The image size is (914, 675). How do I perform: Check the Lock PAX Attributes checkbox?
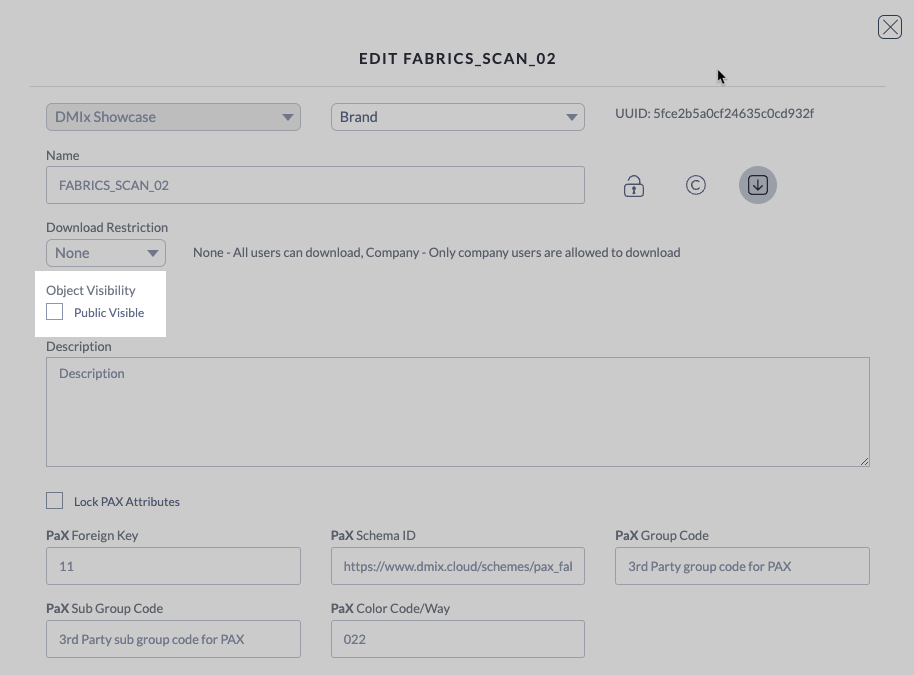tap(54, 501)
